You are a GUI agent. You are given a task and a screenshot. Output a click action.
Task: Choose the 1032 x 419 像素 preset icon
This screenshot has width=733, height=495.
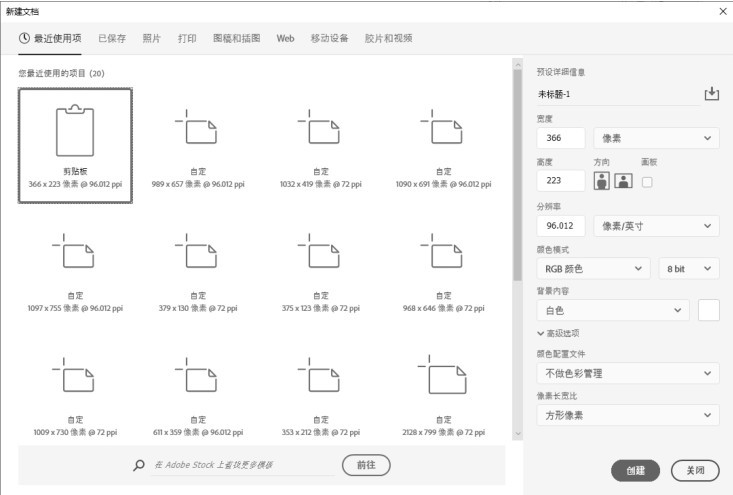319,127
